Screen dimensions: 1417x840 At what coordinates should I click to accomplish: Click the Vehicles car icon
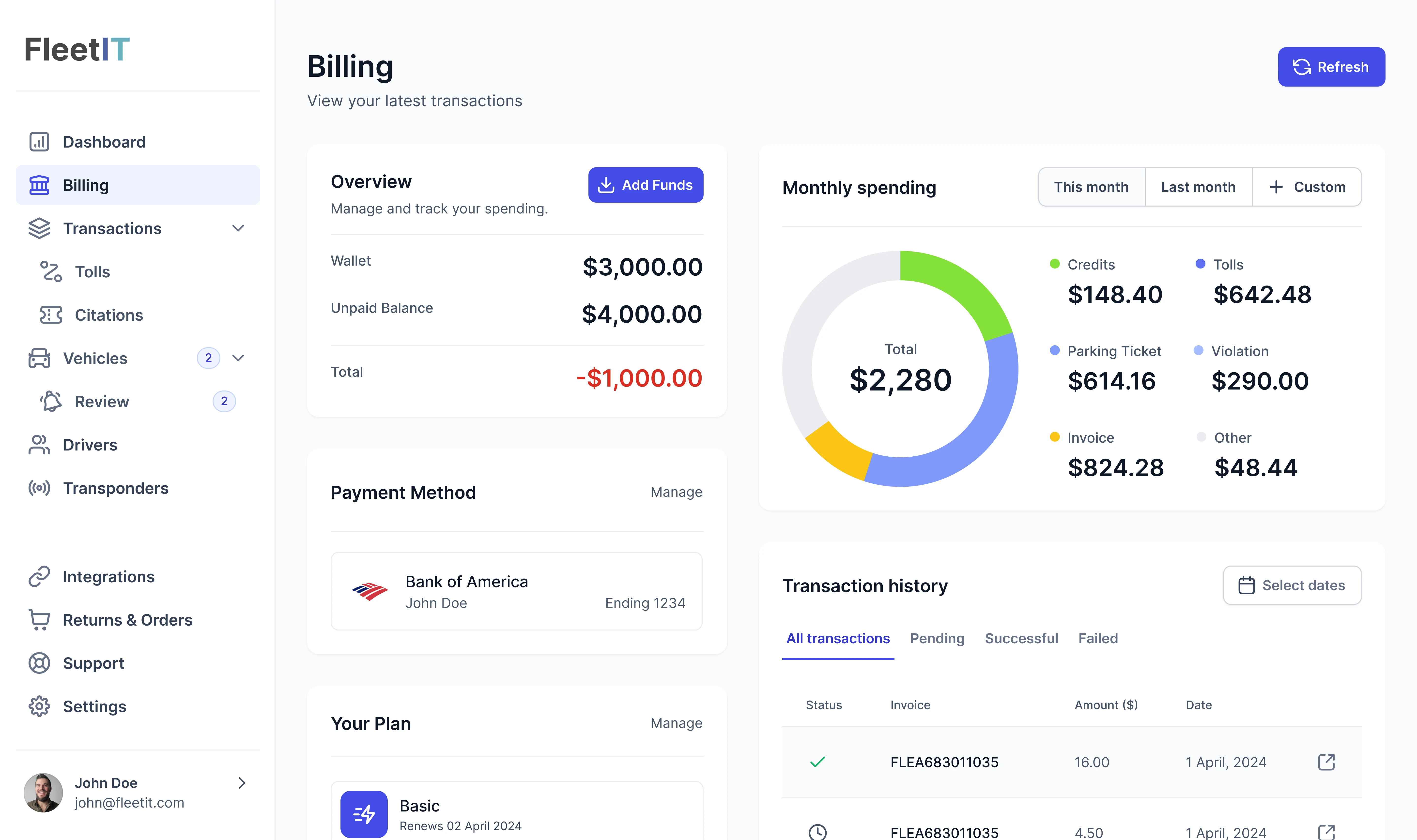coord(39,358)
